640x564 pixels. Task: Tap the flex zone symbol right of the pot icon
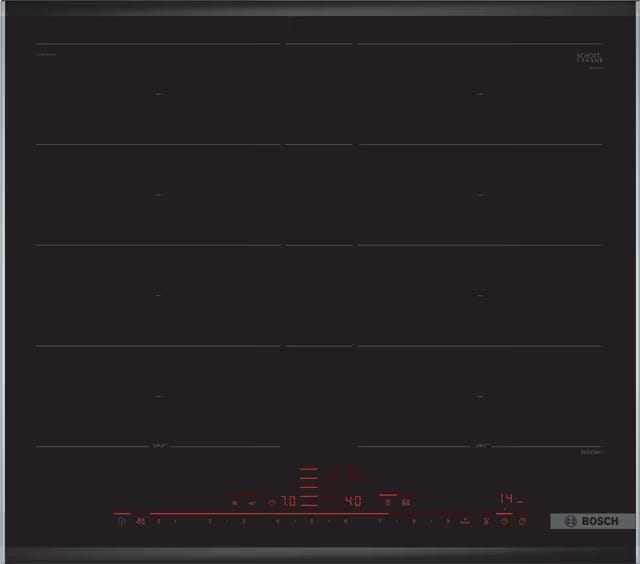[x=406, y=502]
